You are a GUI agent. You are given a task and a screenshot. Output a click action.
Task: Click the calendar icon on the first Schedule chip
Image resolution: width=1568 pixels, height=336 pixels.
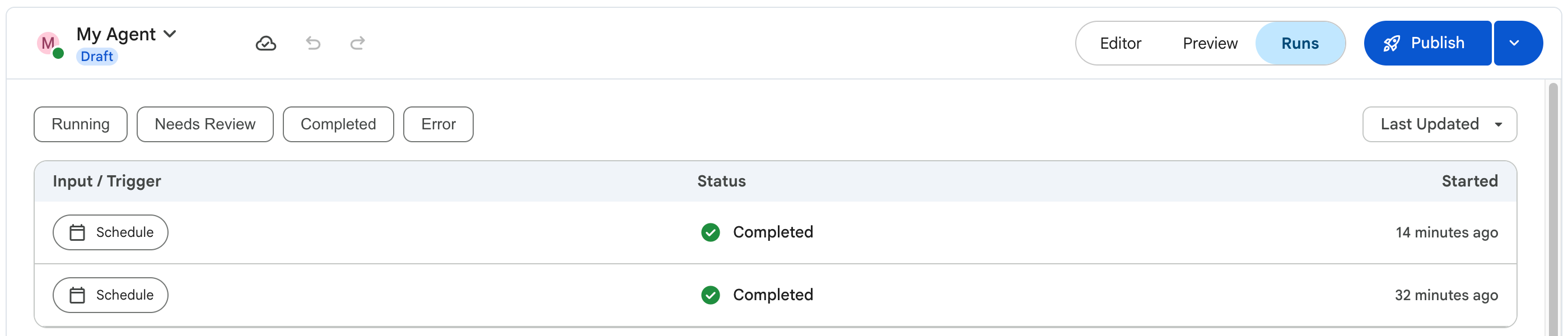77,232
